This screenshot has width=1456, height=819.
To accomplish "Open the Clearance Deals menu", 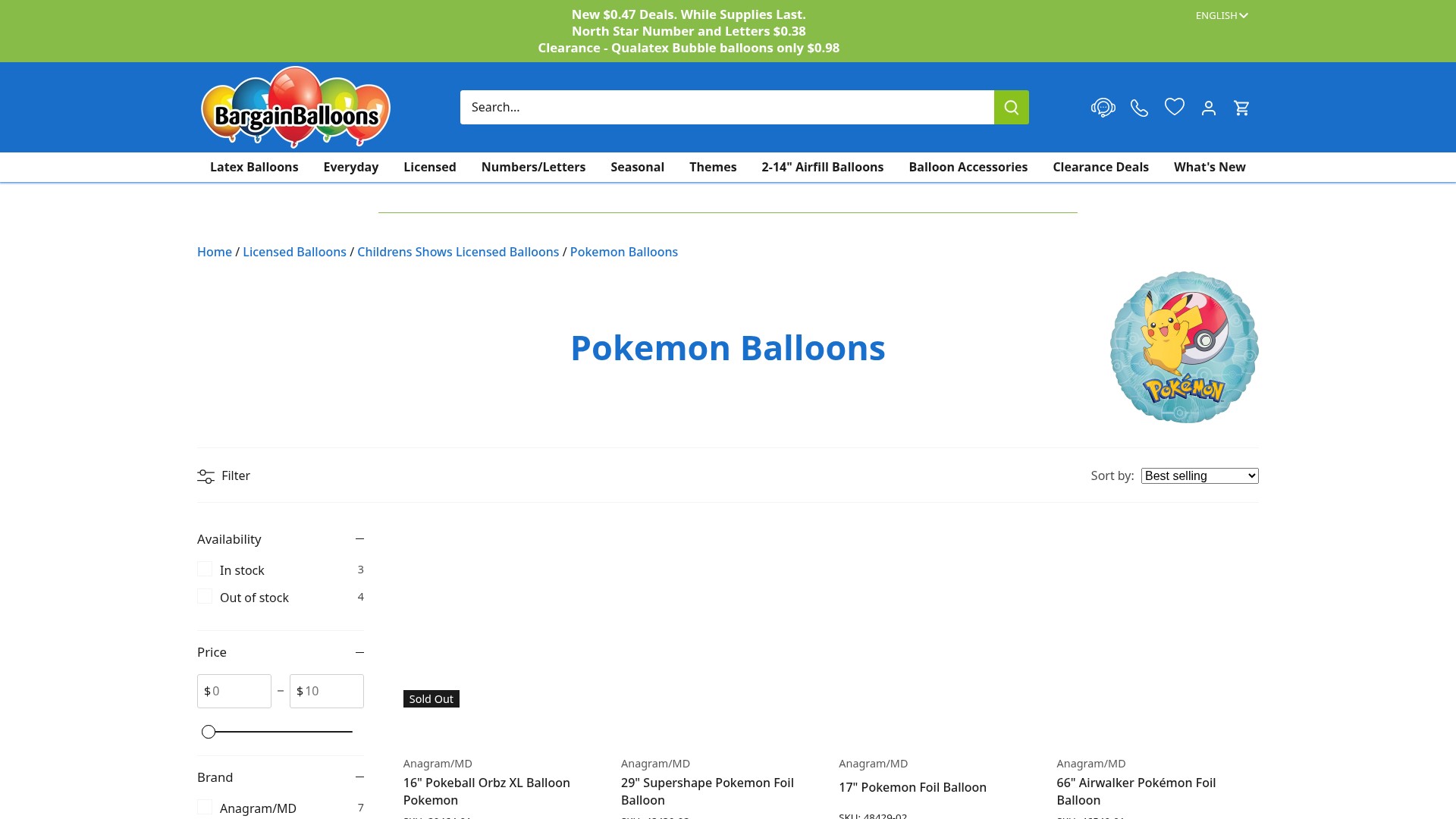I will click(x=1100, y=167).
